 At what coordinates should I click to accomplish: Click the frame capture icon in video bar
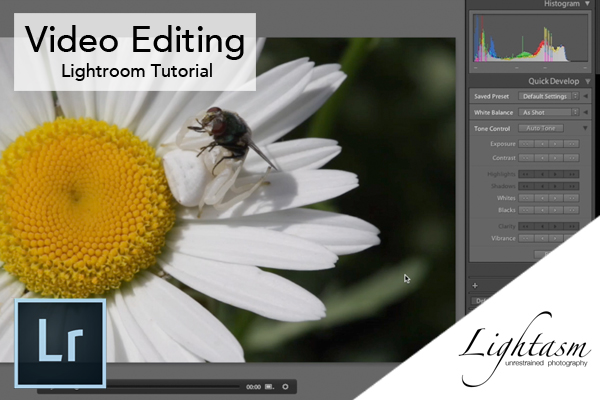pos(269,387)
